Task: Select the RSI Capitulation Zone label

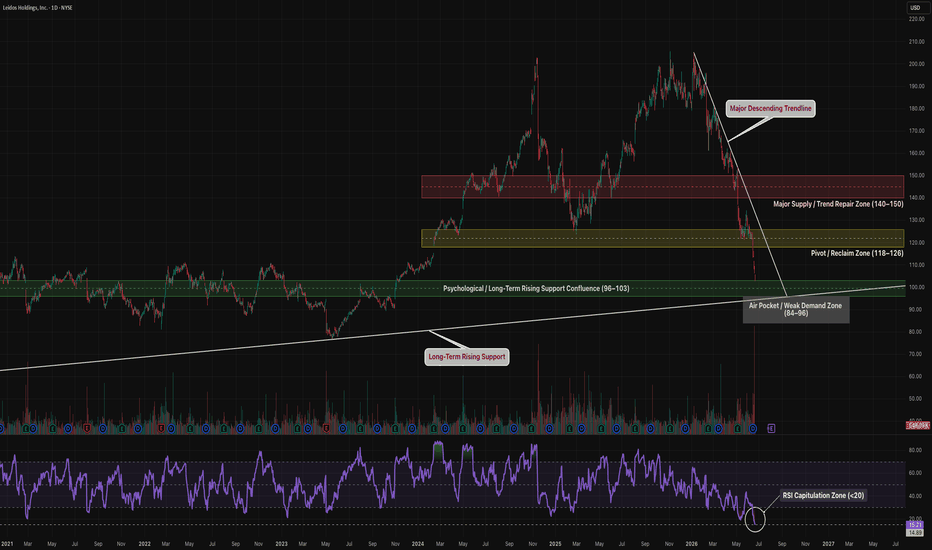Action: pyautogui.click(x=823, y=495)
